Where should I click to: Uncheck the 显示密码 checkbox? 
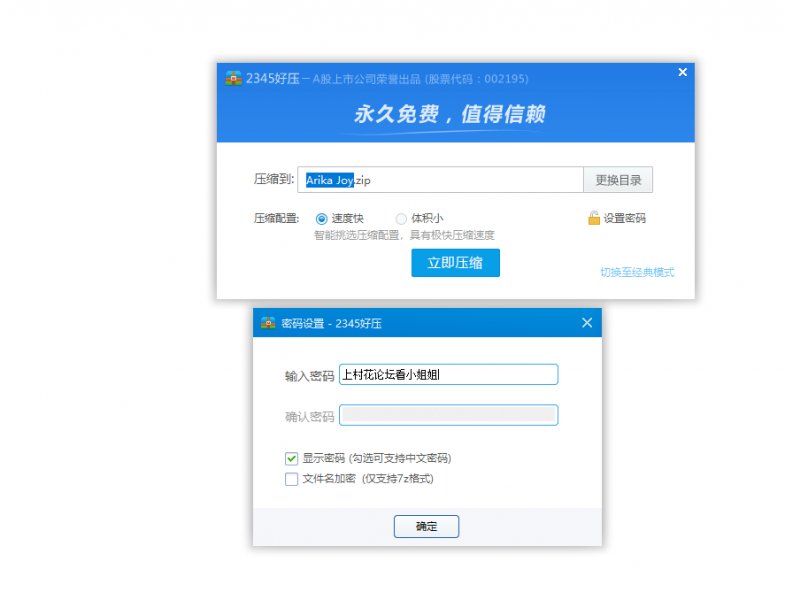coord(292,458)
